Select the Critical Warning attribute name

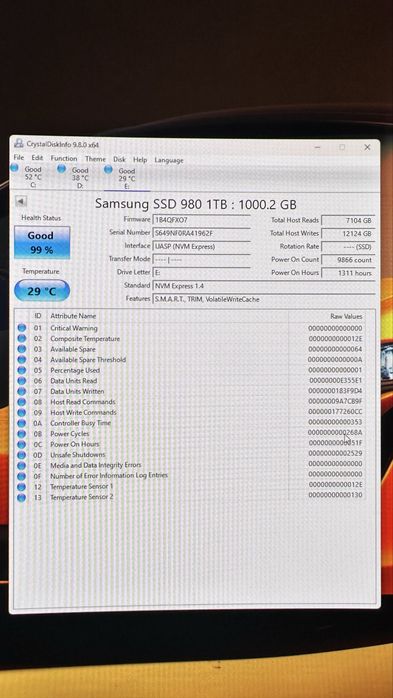click(73, 328)
